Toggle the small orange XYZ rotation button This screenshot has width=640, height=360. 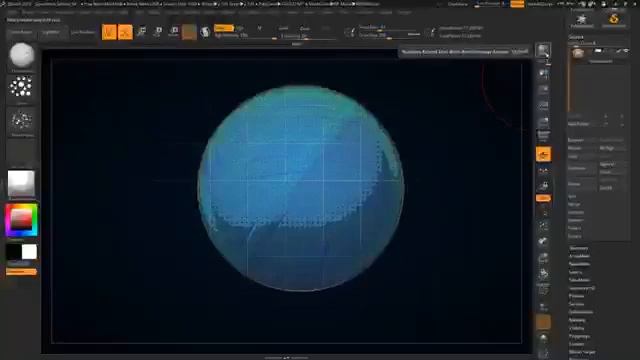(543, 198)
